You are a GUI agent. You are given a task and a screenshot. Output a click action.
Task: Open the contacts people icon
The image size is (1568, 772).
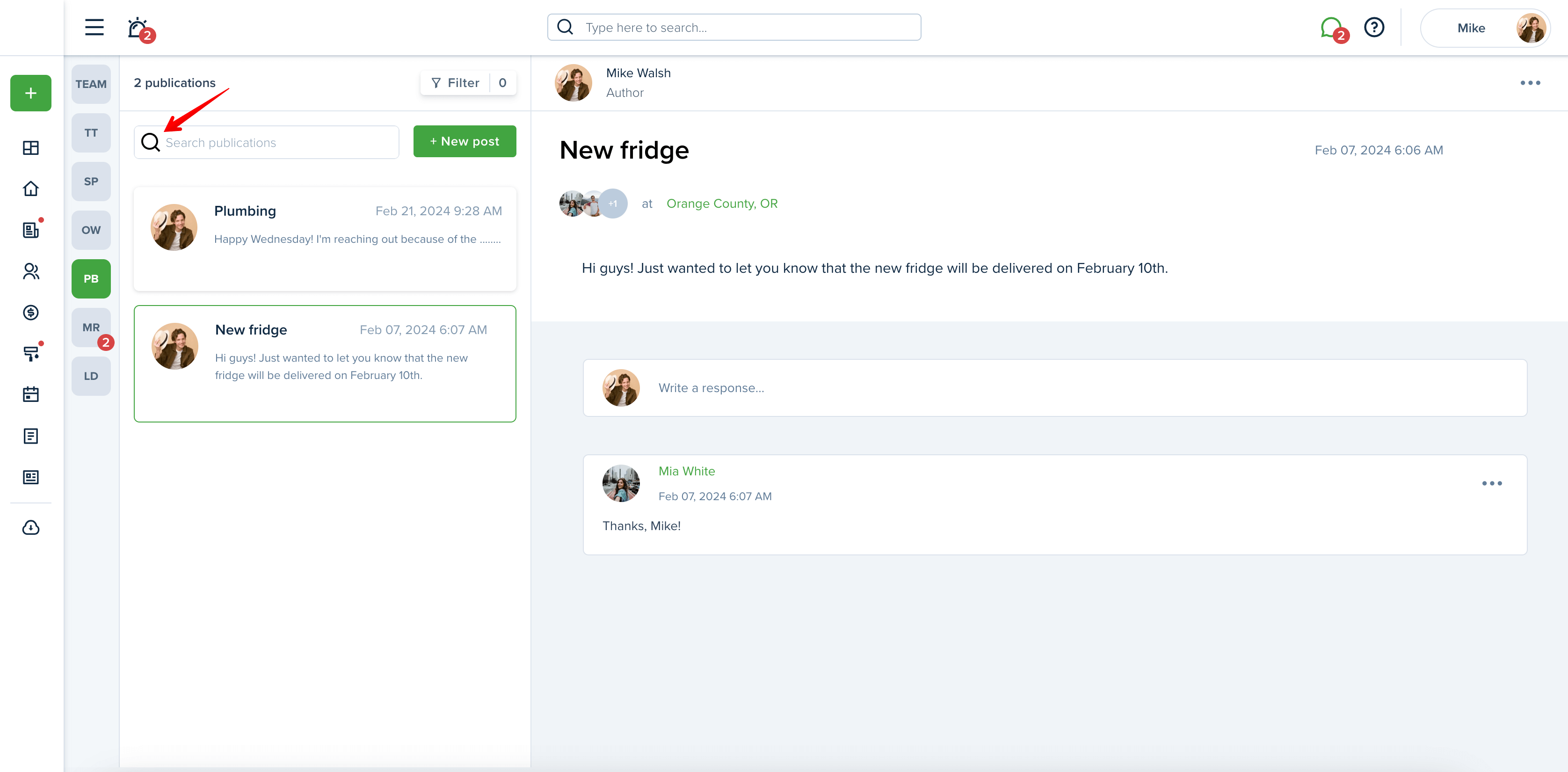tap(31, 271)
